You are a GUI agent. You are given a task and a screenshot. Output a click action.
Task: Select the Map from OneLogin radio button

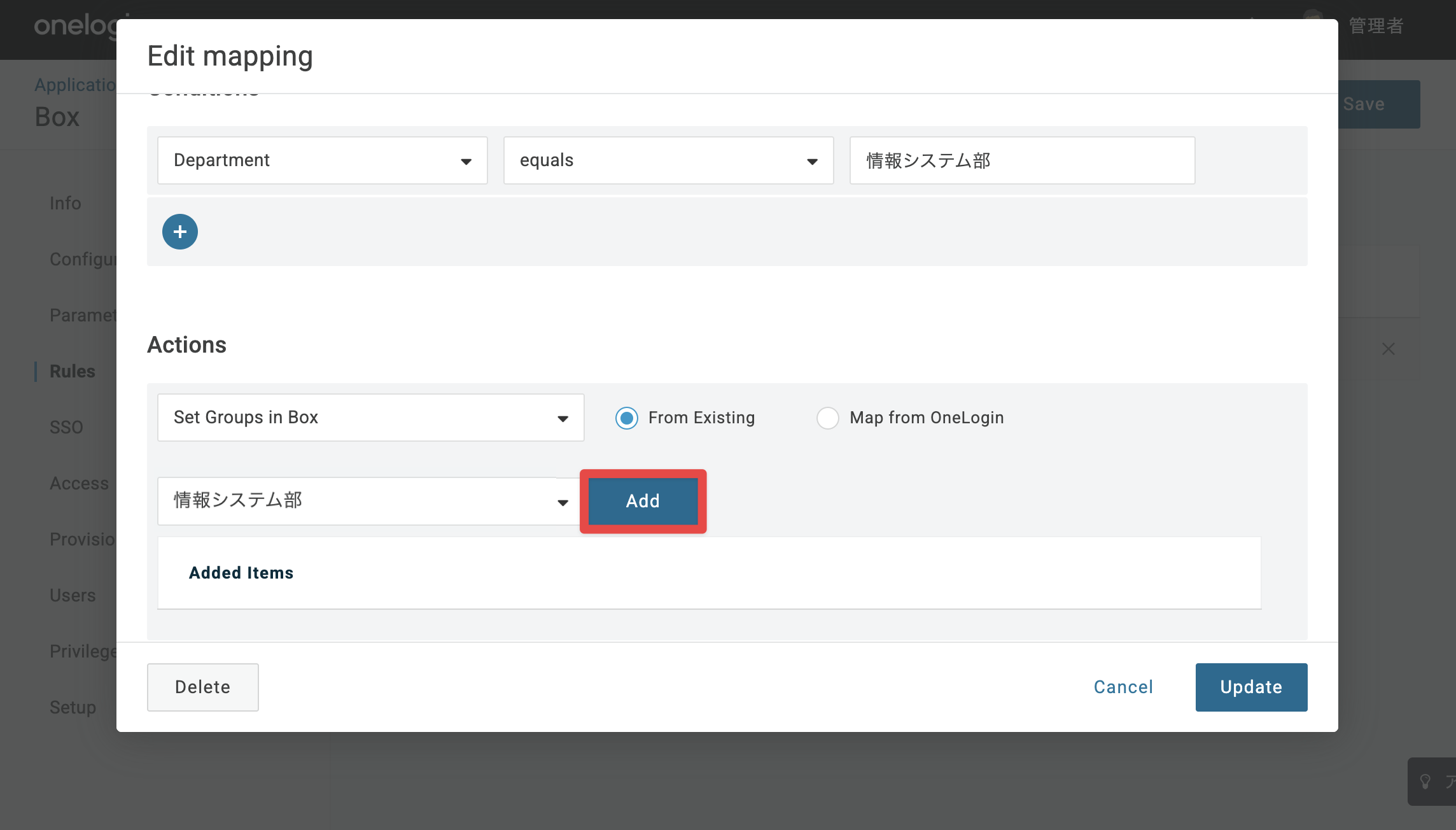(828, 418)
